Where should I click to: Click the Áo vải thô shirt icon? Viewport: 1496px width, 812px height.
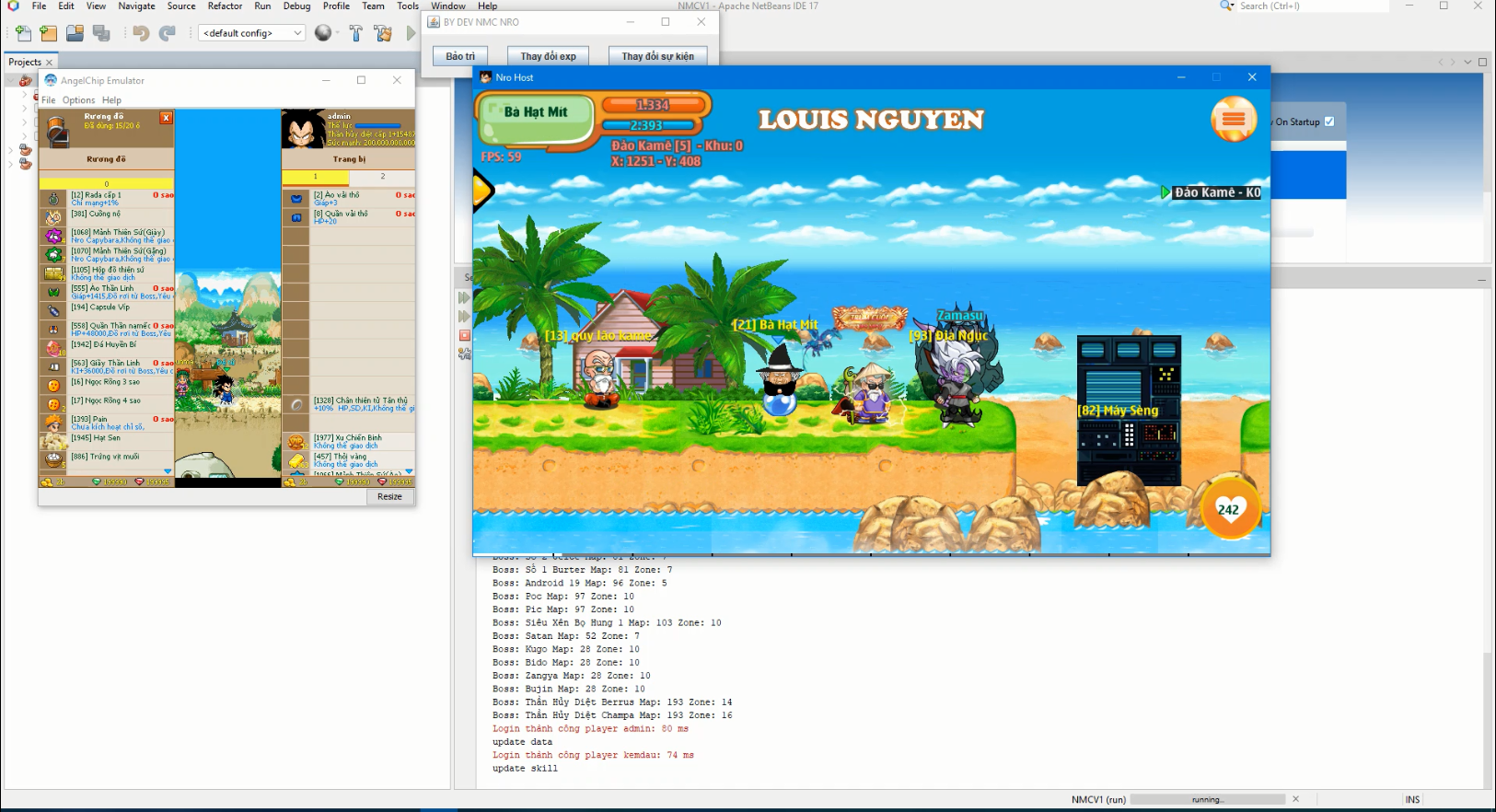(296, 198)
